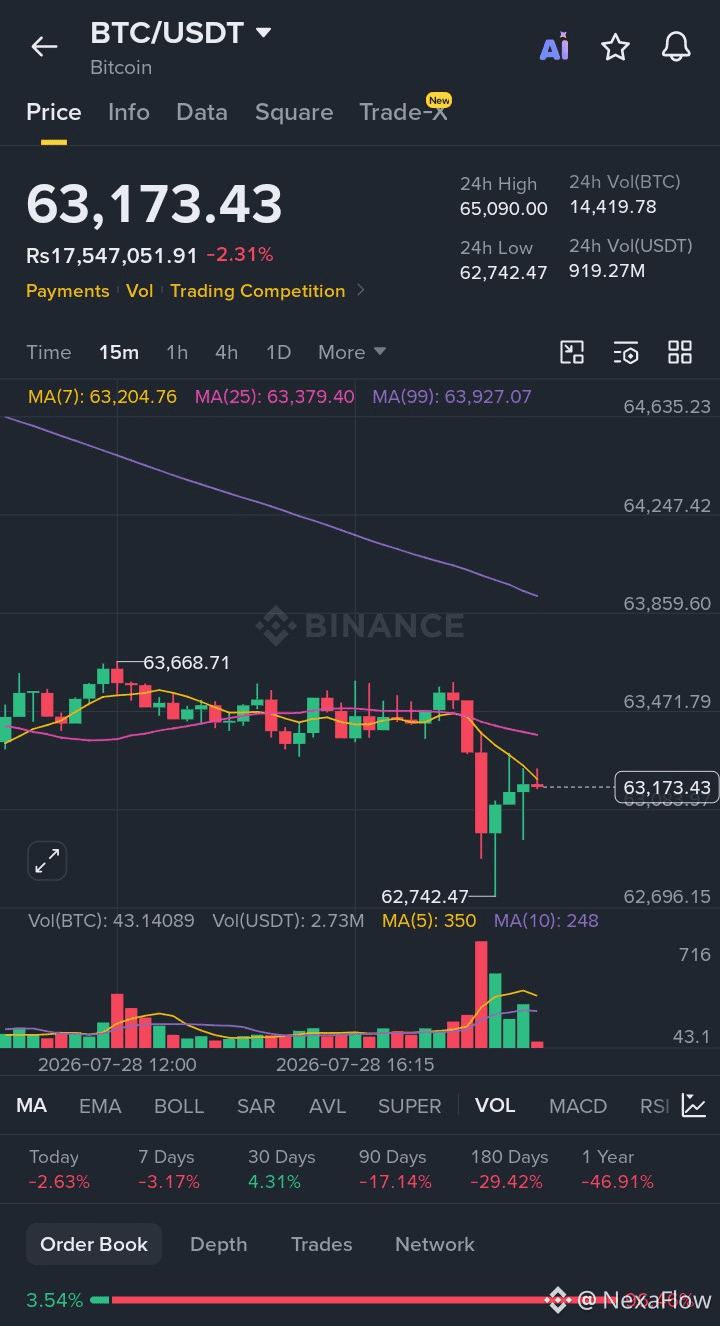
Task: Toggle the EMA indicator
Action: 100,1106
